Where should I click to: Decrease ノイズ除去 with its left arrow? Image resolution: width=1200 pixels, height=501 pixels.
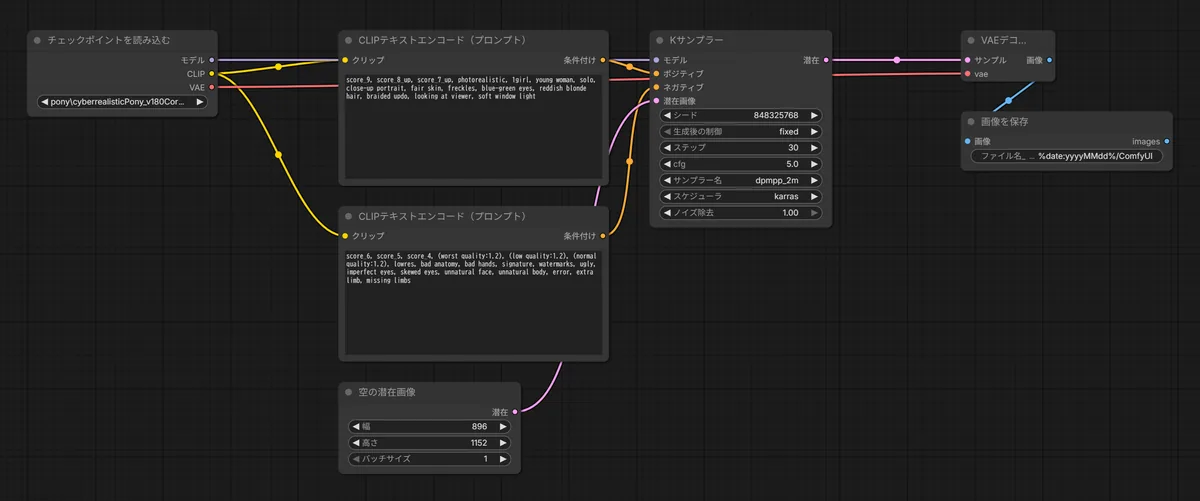(x=668, y=212)
